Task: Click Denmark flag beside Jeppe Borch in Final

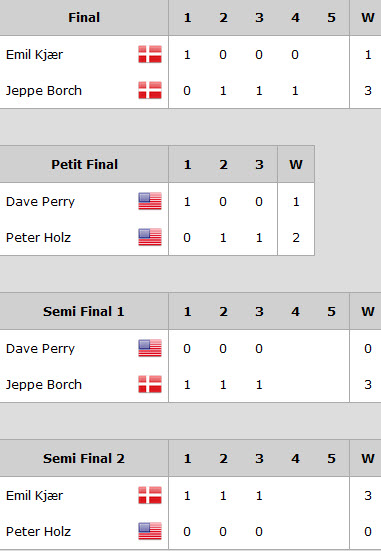Action: coord(150,91)
